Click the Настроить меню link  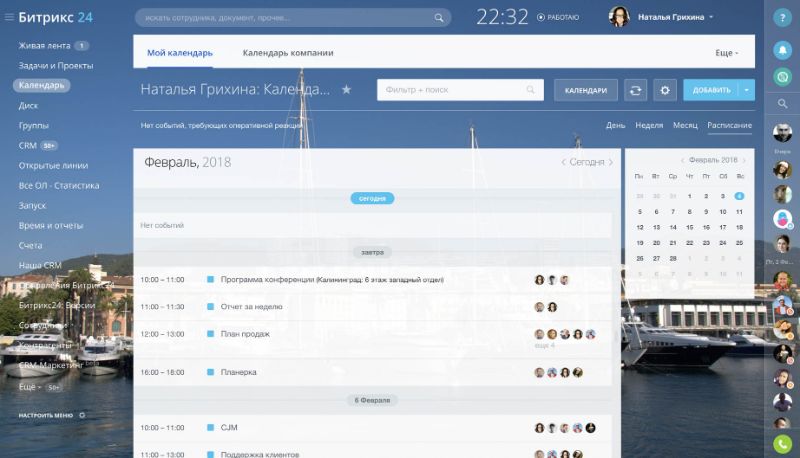click(50, 414)
